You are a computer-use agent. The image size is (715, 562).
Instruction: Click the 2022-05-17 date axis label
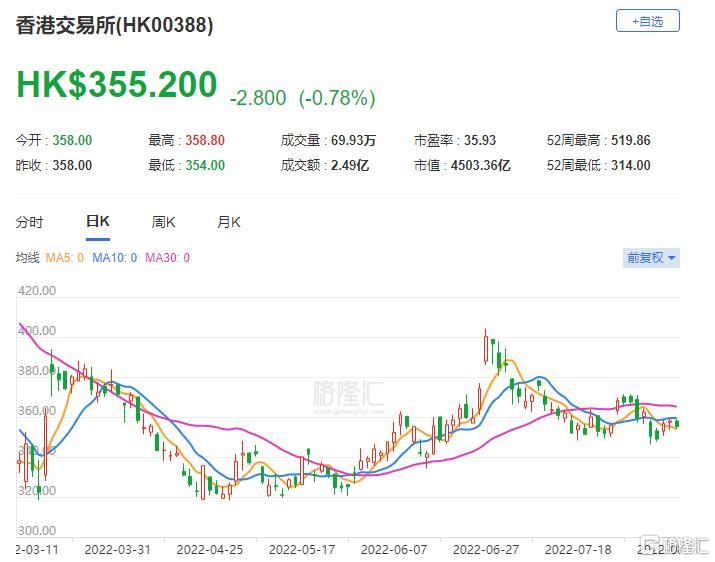[302, 550]
